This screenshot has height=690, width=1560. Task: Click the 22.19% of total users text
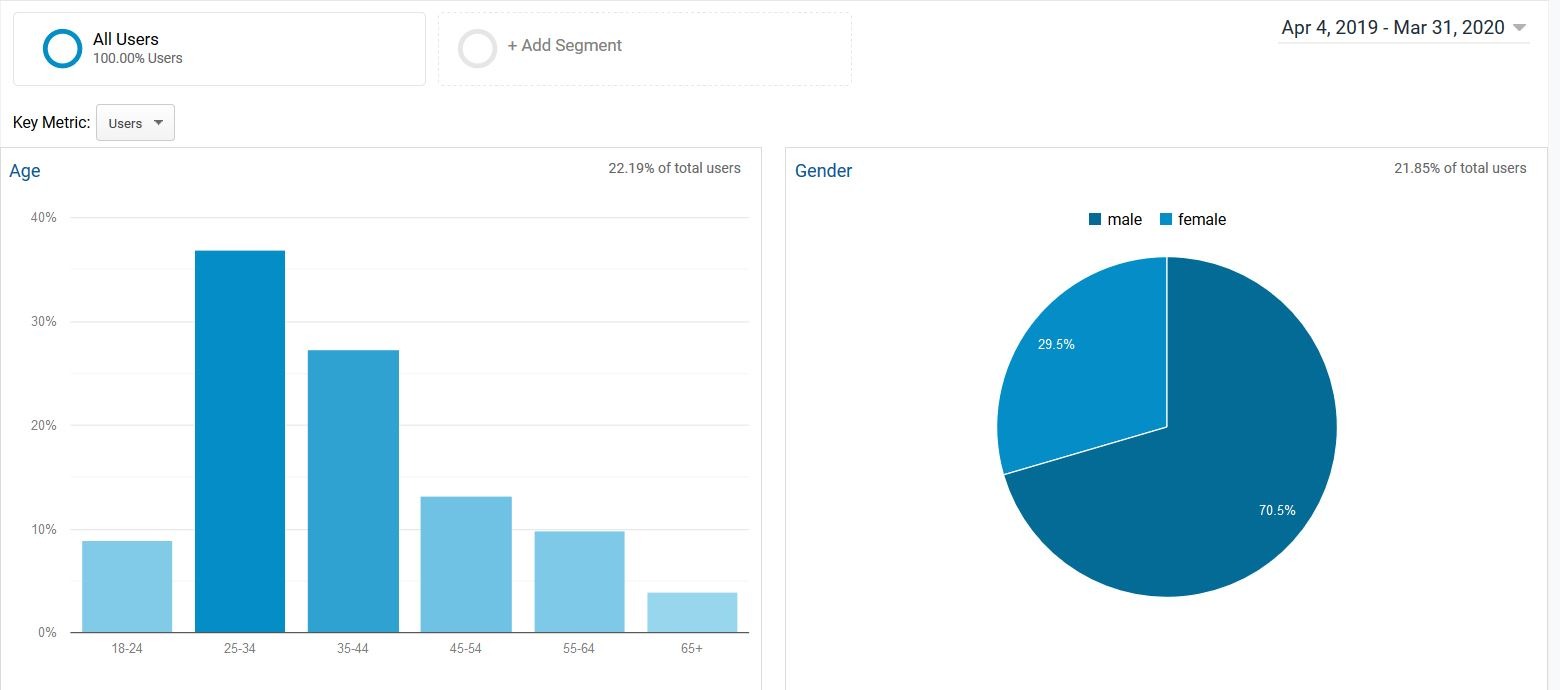coord(675,168)
